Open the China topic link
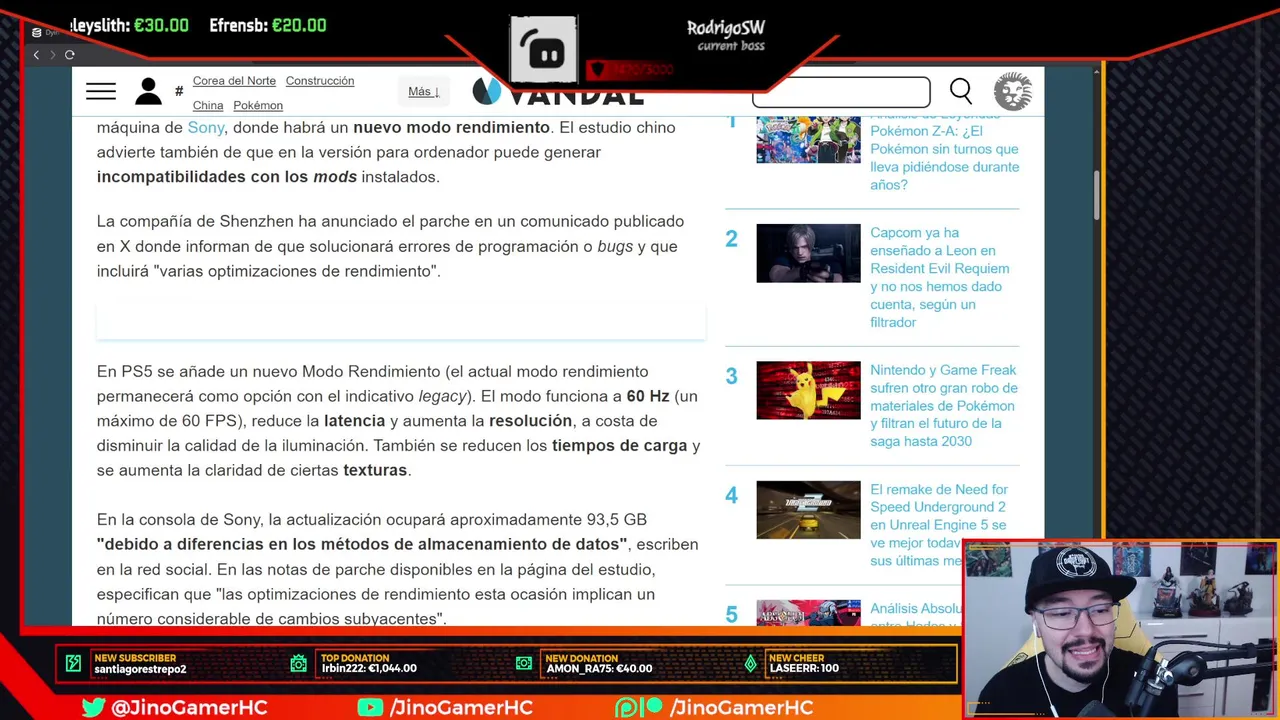This screenshot has height=720, width=1280. 208,106
